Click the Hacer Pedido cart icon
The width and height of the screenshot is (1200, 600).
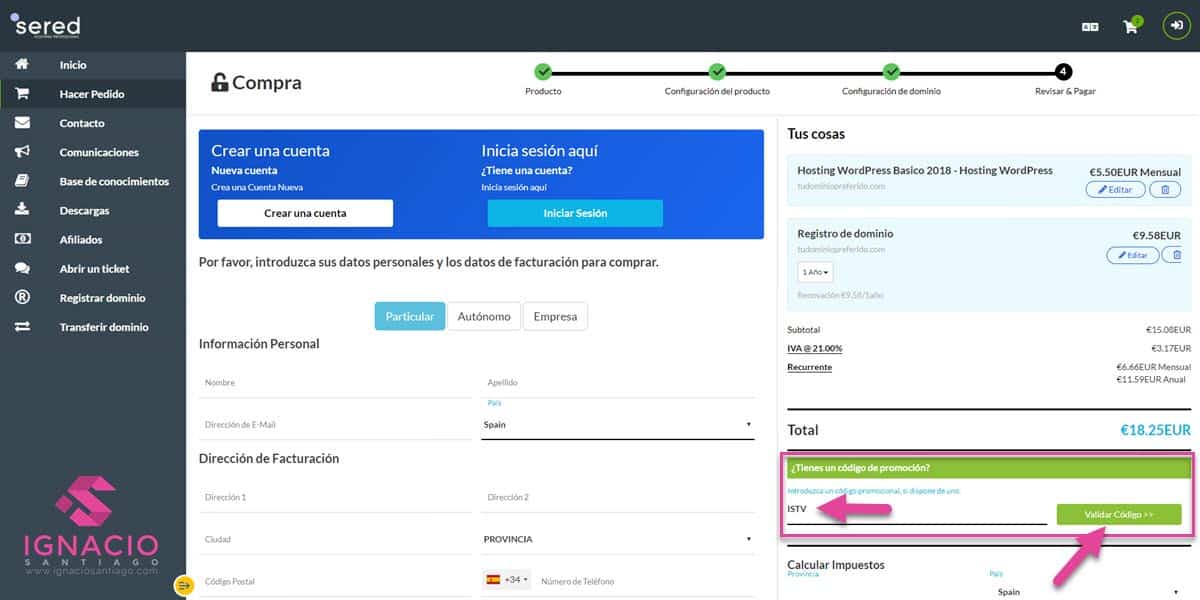click(x=22, y=94)
